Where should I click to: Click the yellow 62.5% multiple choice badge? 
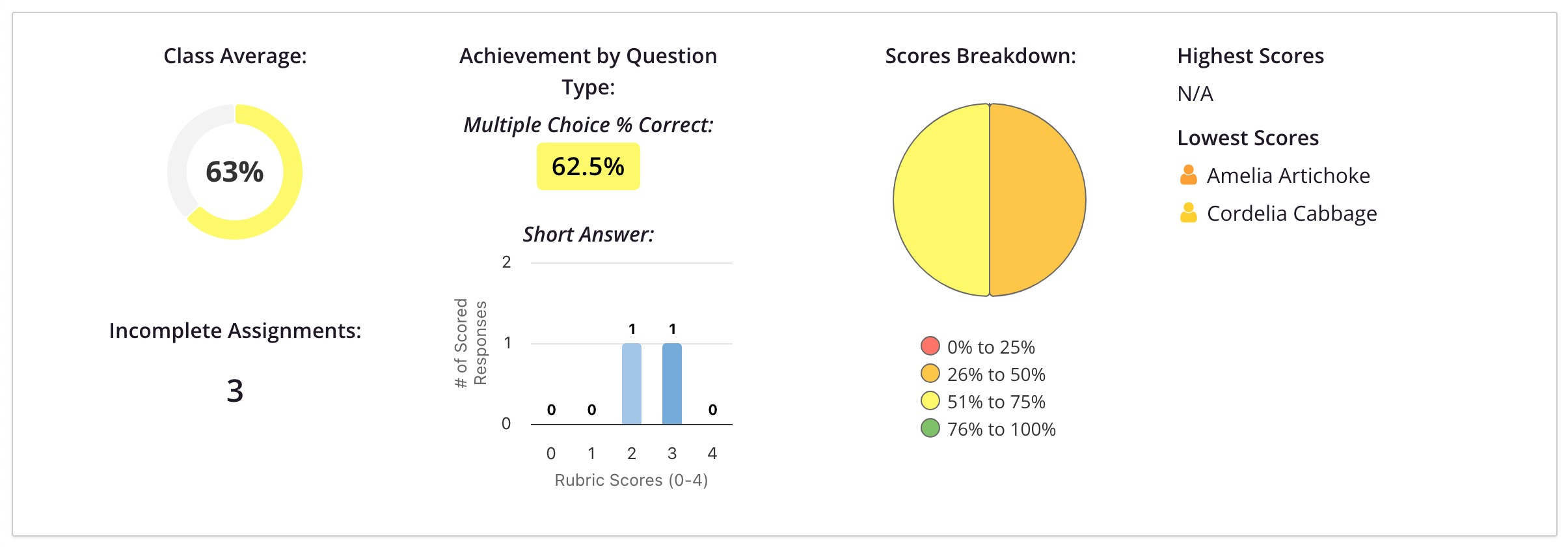click(588, 167)
